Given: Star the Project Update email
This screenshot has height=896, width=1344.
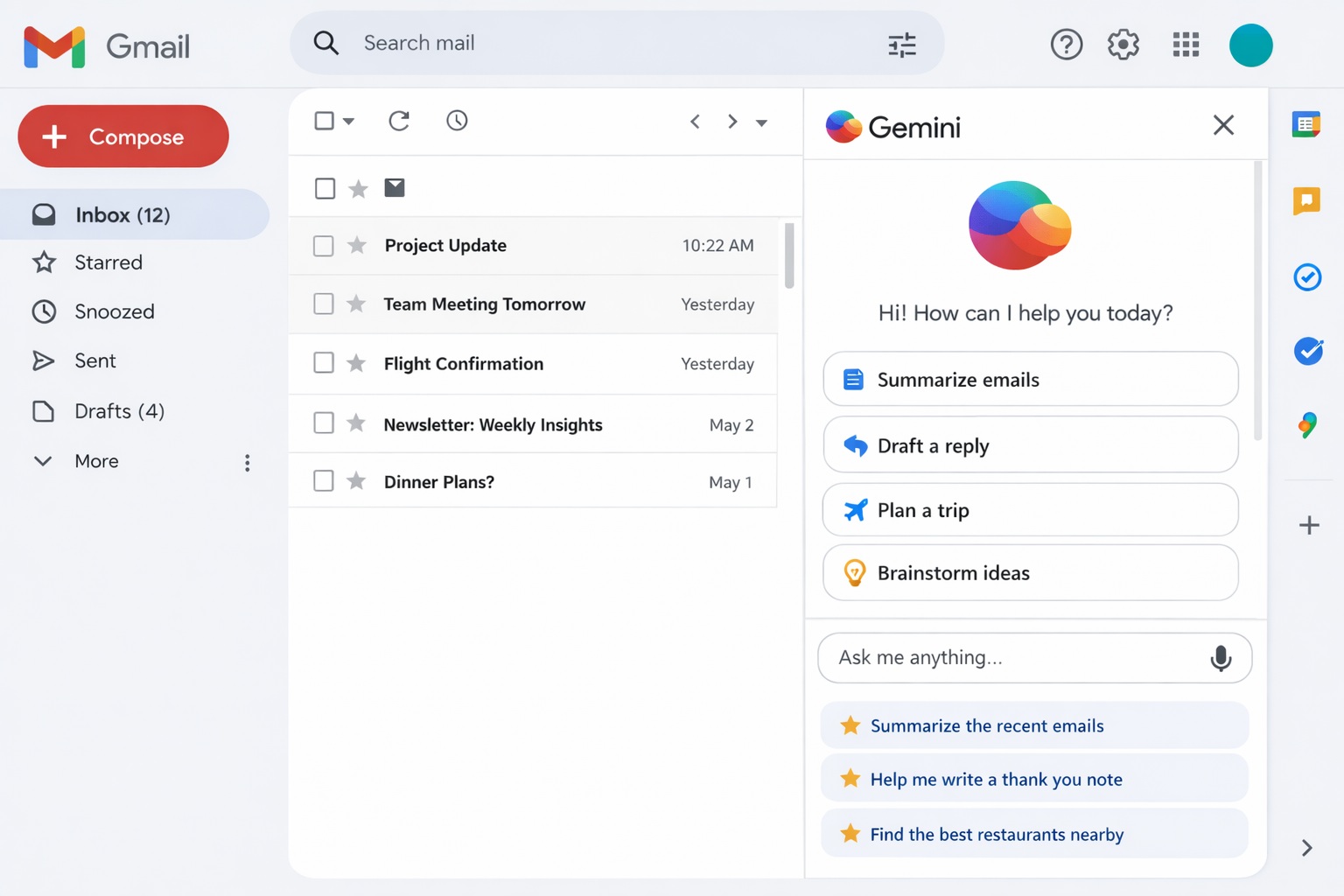Looking at the screenshot, I should 357,245.
